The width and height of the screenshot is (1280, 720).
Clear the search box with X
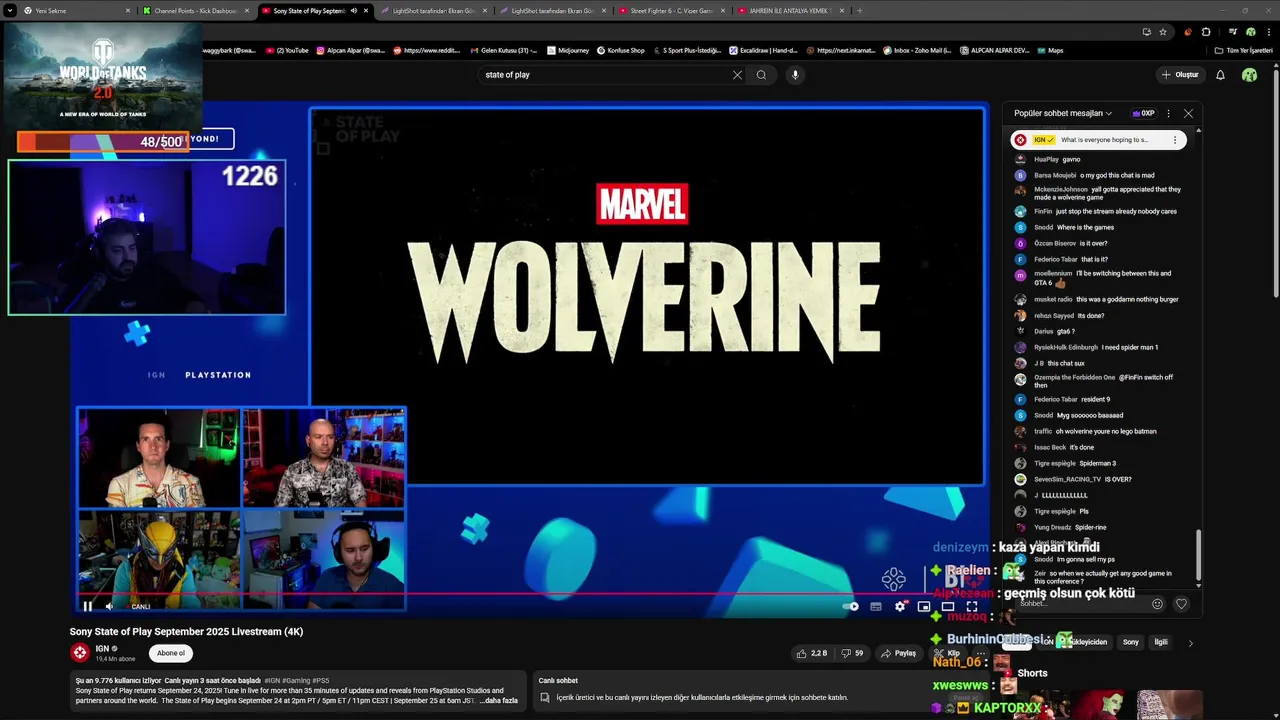tap(737, 75)
